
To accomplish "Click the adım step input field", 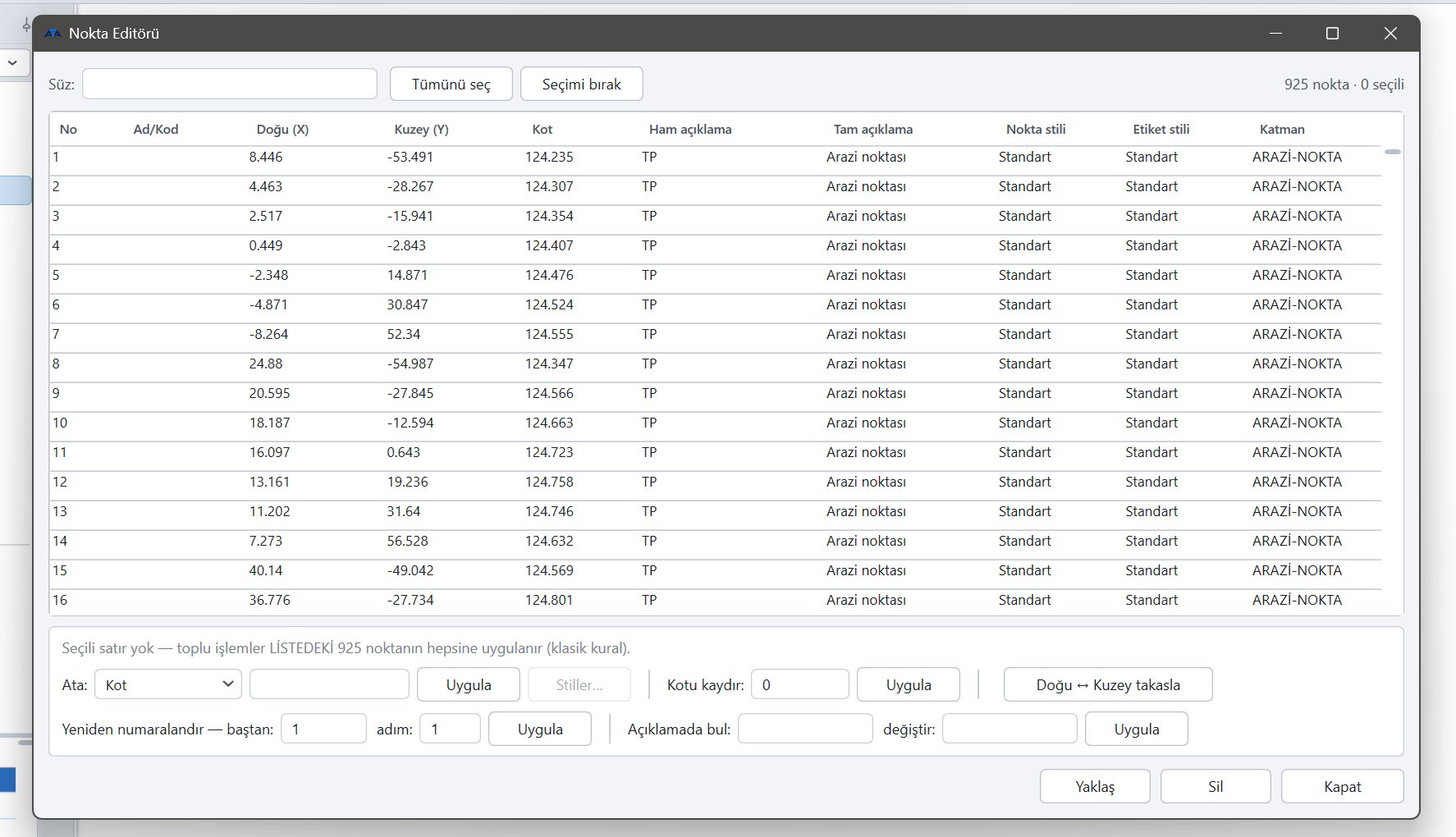I will pos(450,729).
